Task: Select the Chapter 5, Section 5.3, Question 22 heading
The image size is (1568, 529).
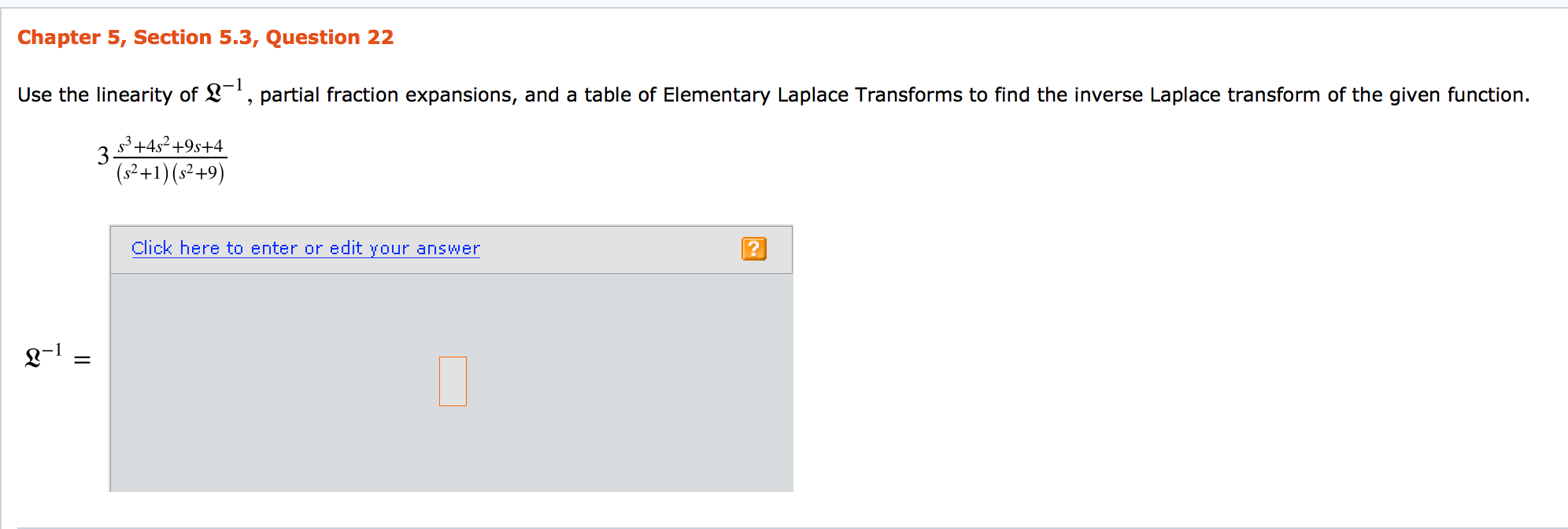Action: coord(206,37)
